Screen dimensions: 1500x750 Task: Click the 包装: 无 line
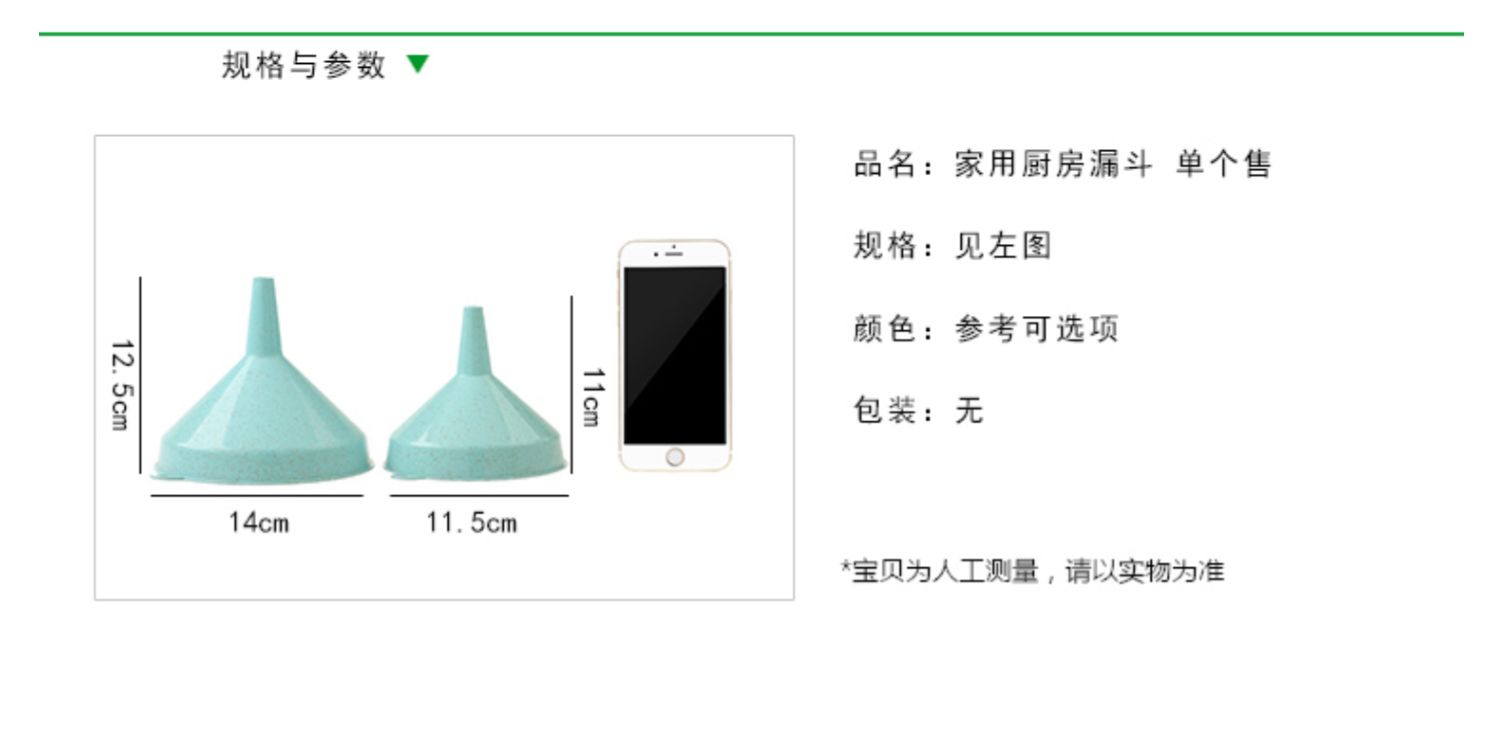click(x=918, y=410)
